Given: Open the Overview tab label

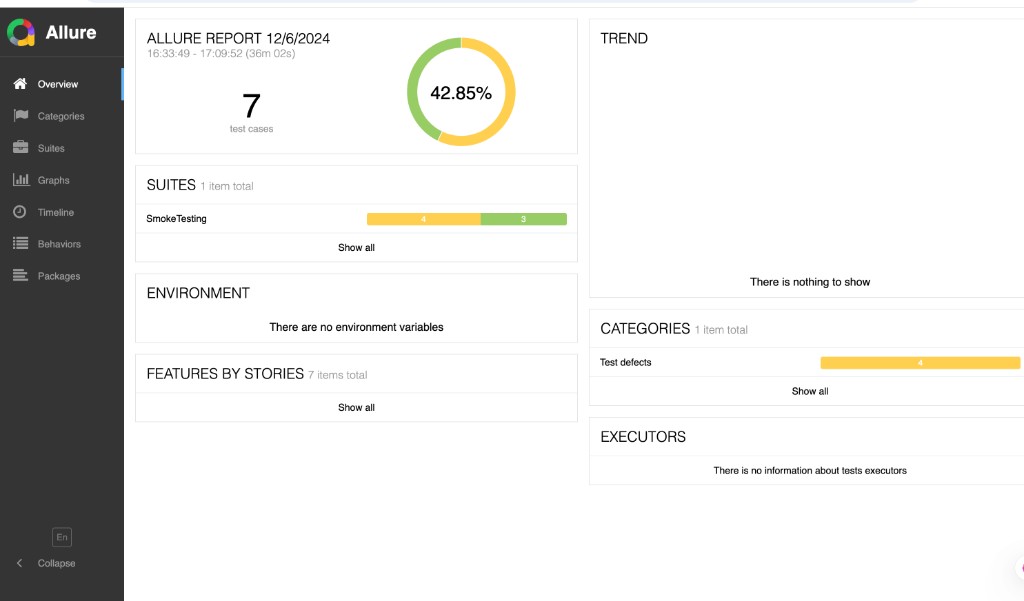Looking at the screenshot, I should [x=57, y=84].
